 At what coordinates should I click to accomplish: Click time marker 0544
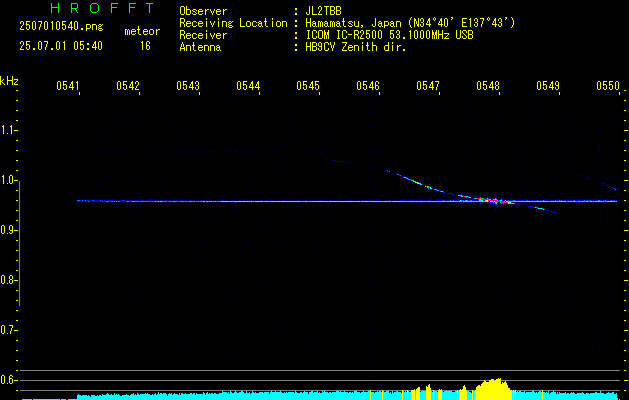point(247,85)
